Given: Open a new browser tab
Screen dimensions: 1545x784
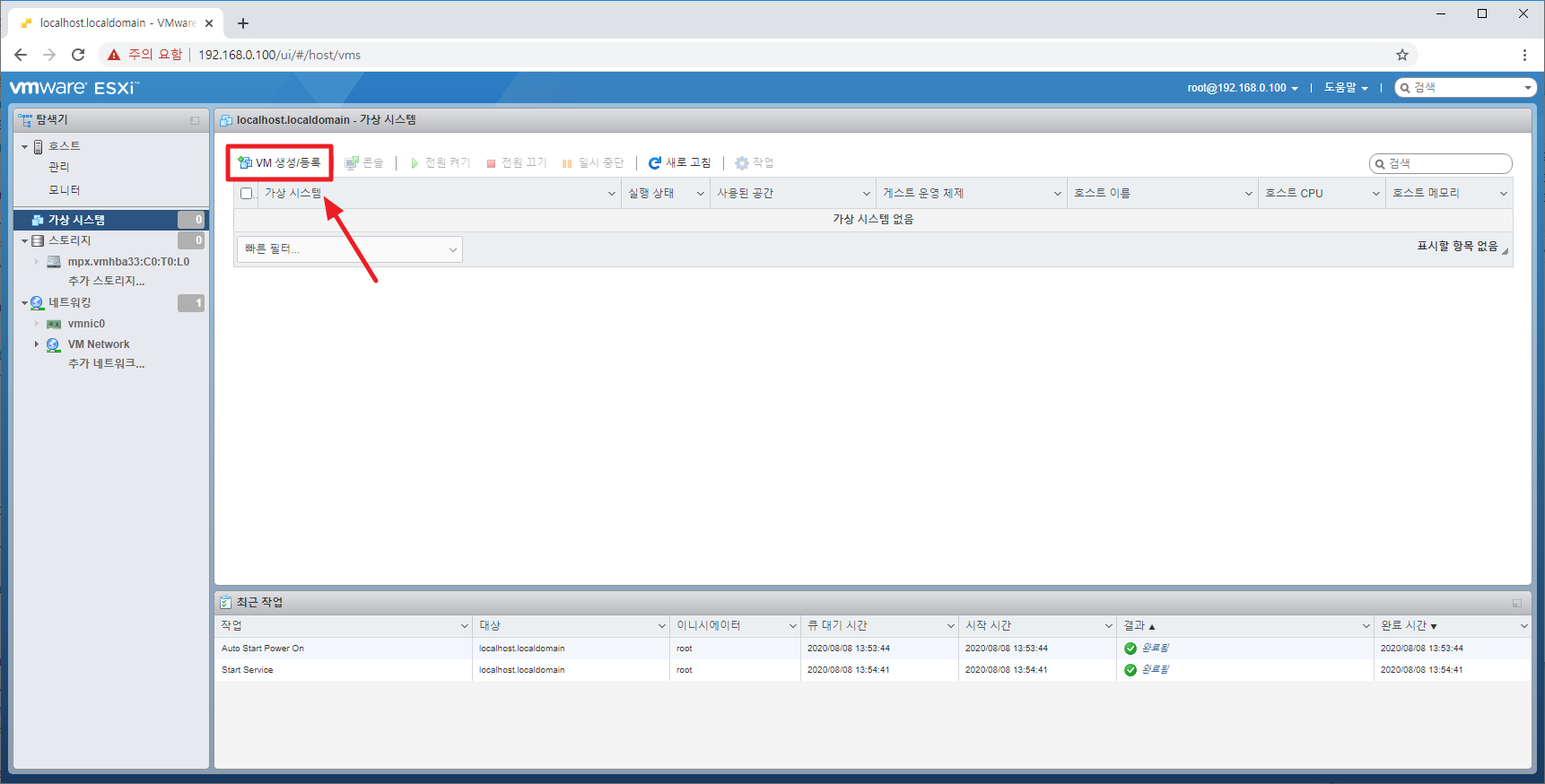Looking at the screenshot, I should [243, 23].
